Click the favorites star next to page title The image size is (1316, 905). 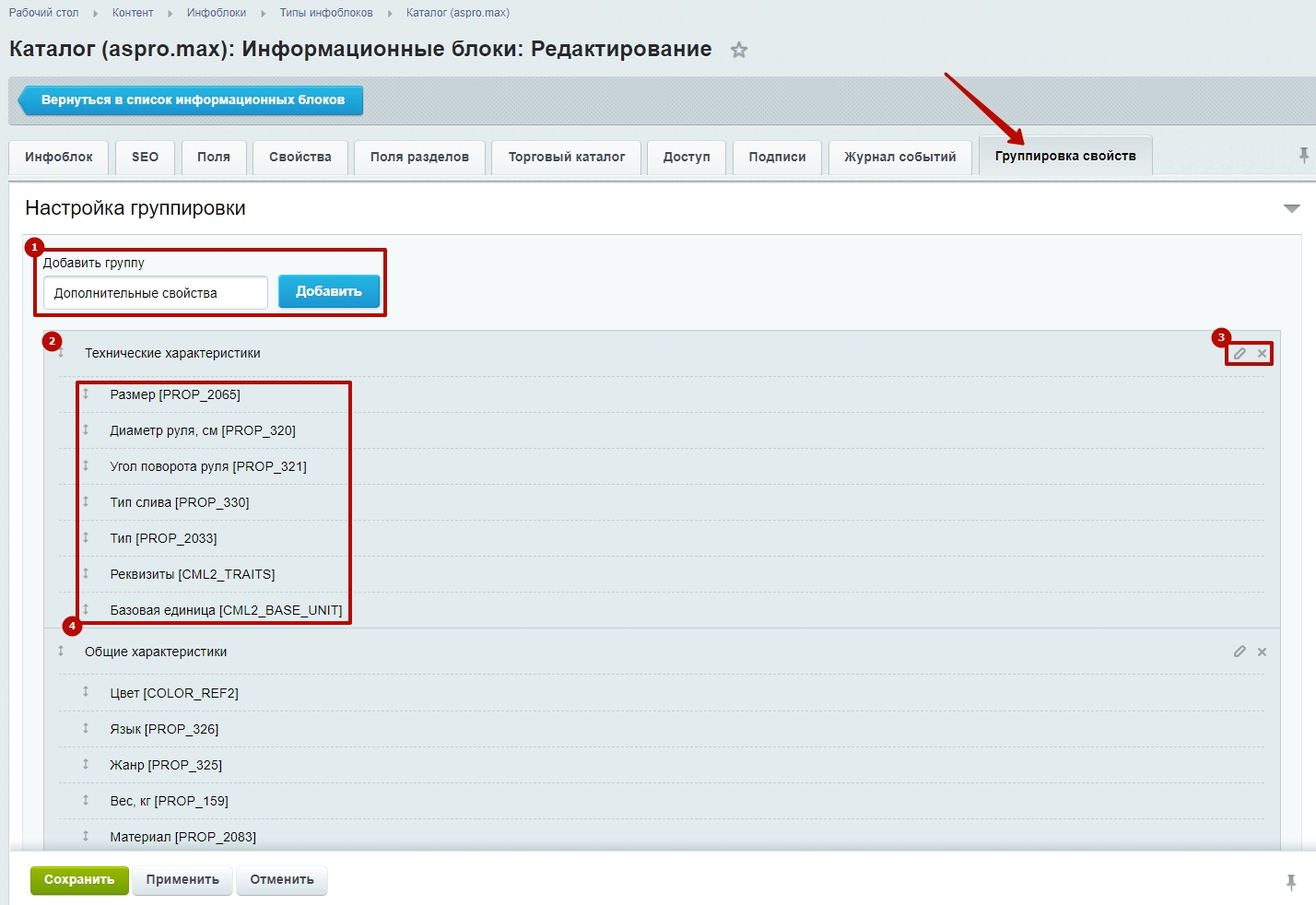738,51
